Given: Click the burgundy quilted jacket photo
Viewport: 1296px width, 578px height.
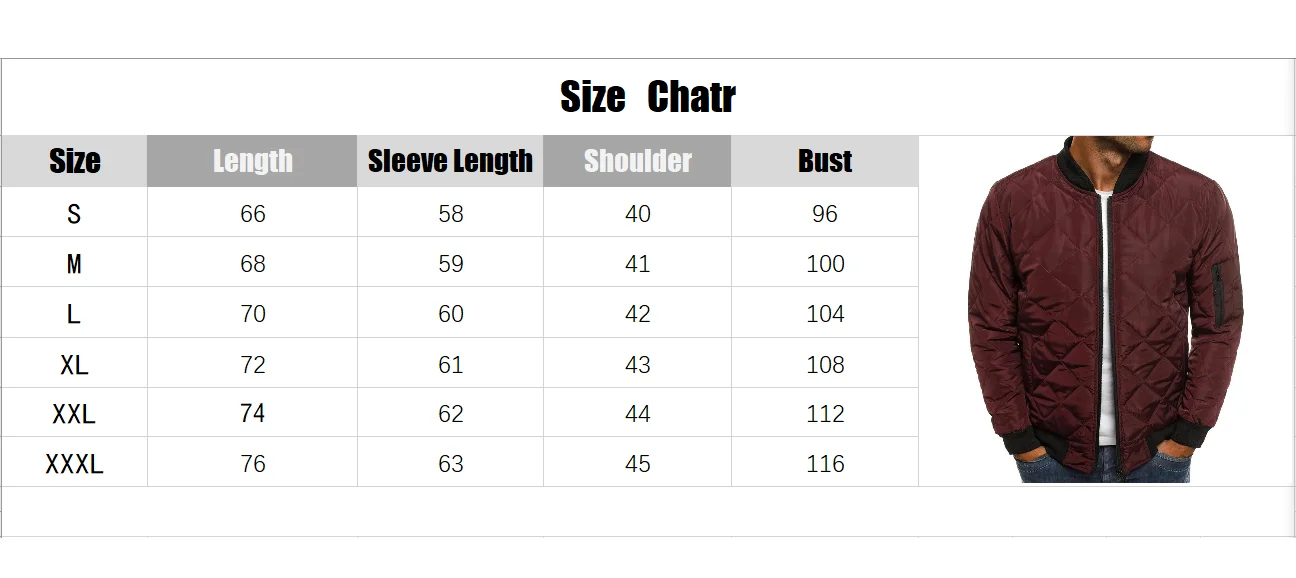Looking at the screenshot, I should pos(1105,310).
